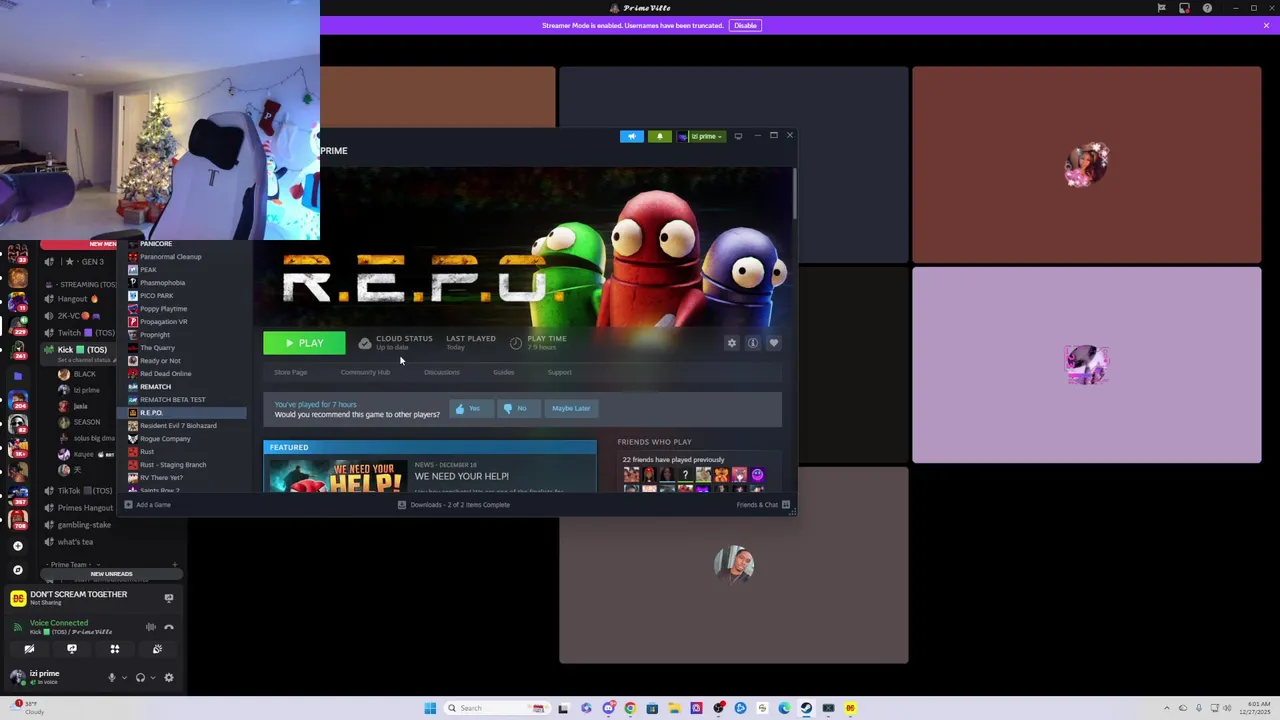
Task: Open the Store Page tab
Action: click(x=291, y=372)
